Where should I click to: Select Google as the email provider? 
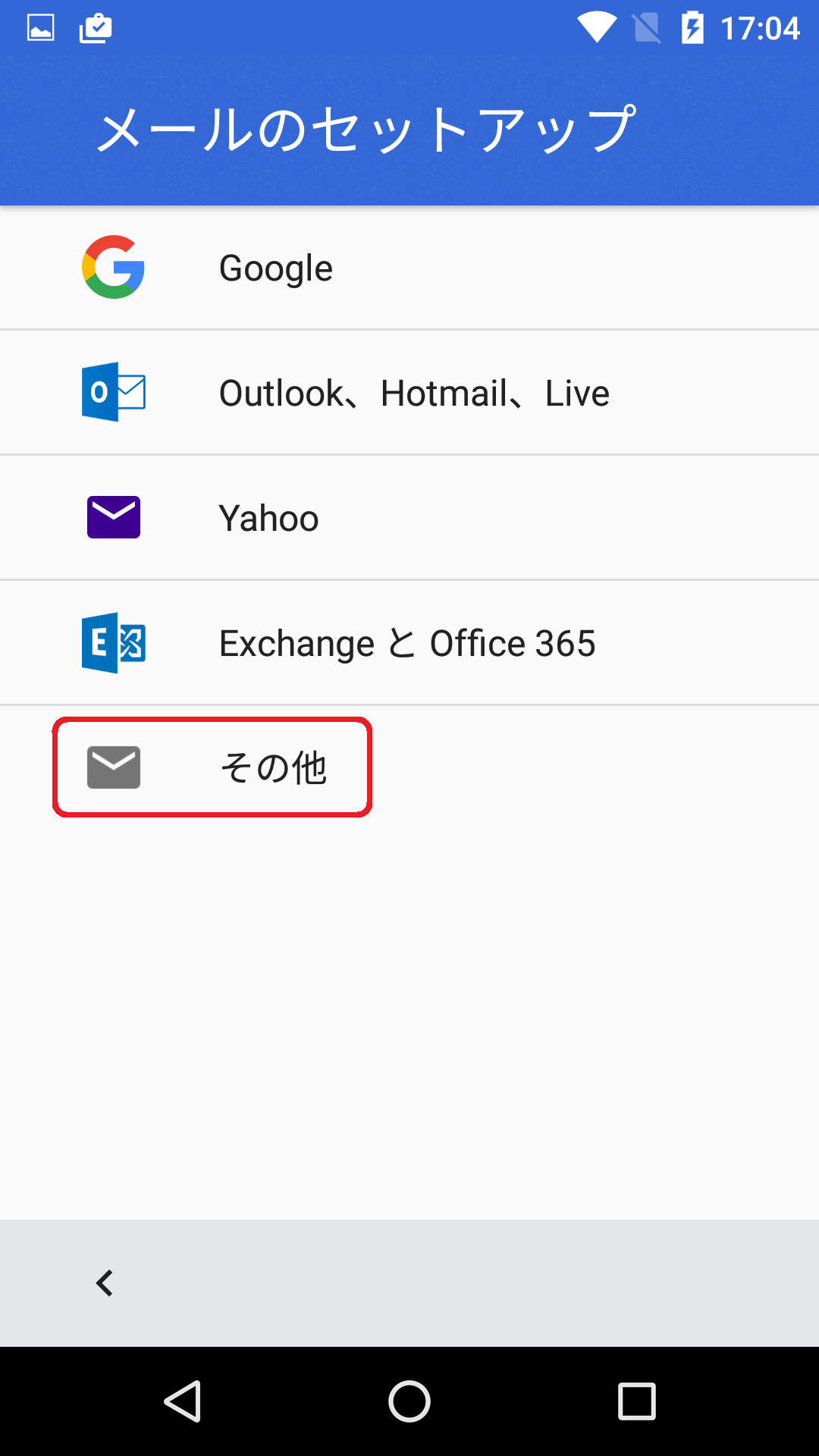409,268
